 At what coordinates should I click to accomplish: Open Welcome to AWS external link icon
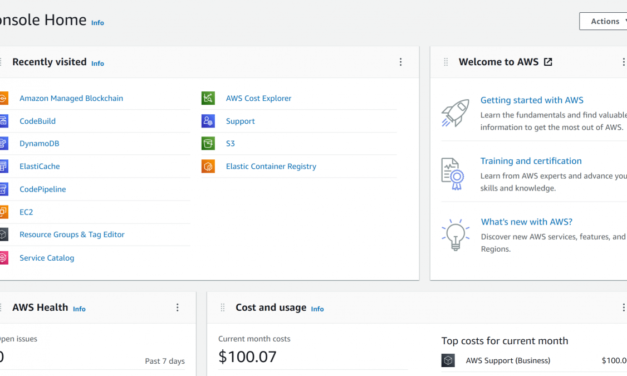pyautogui.click(x=548, y=62)
